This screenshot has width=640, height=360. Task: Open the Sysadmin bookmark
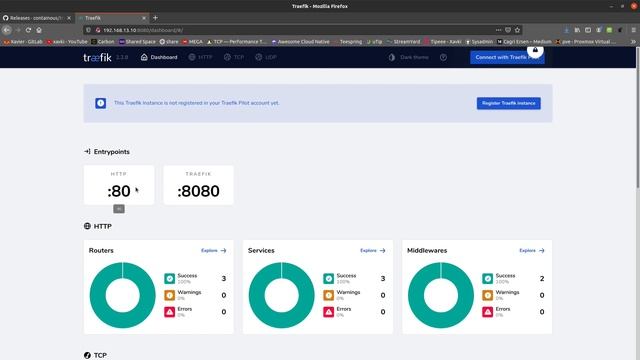click(x=479, y=42)
